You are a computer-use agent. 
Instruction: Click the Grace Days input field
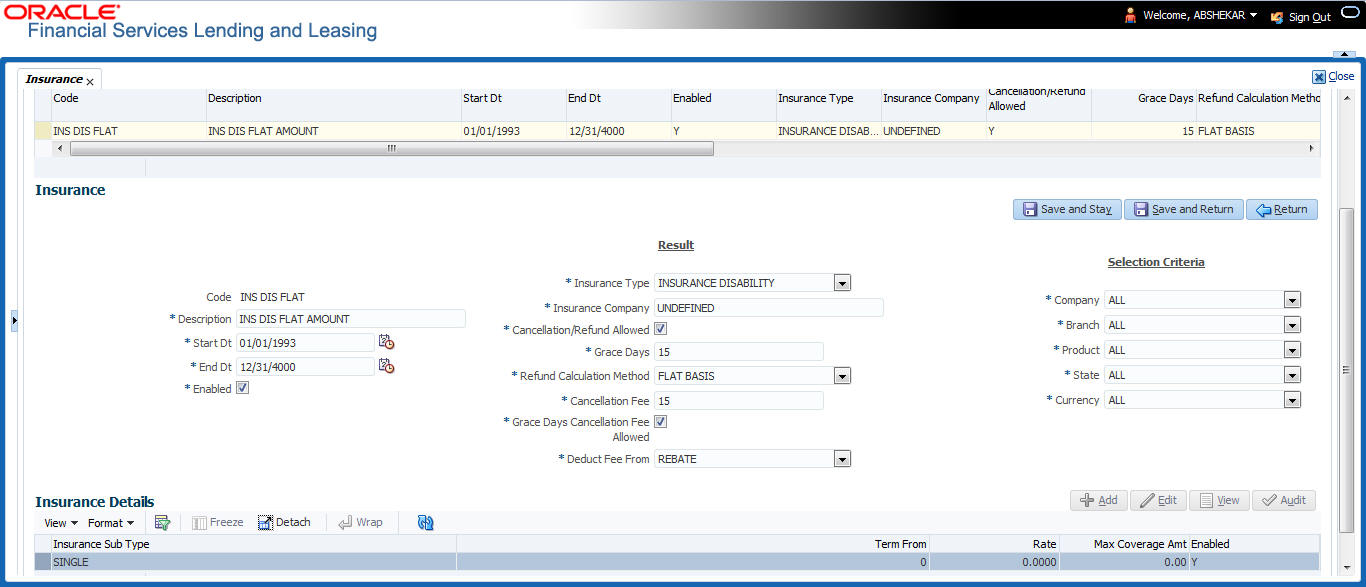(738, 352)
